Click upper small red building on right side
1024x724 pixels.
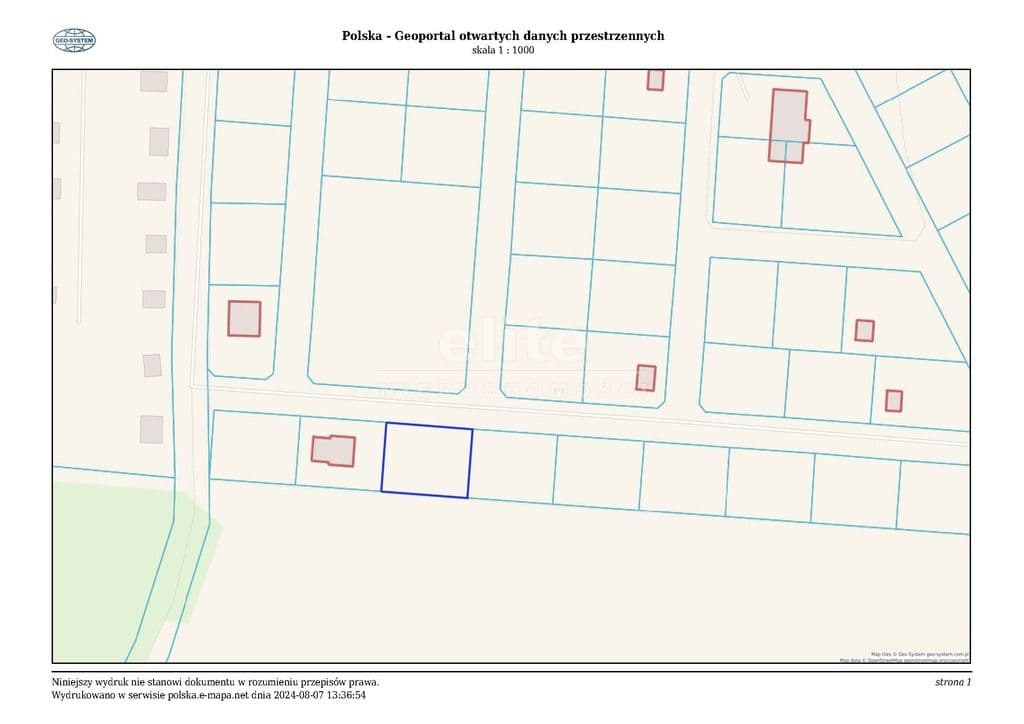click(x=864, y=330)
